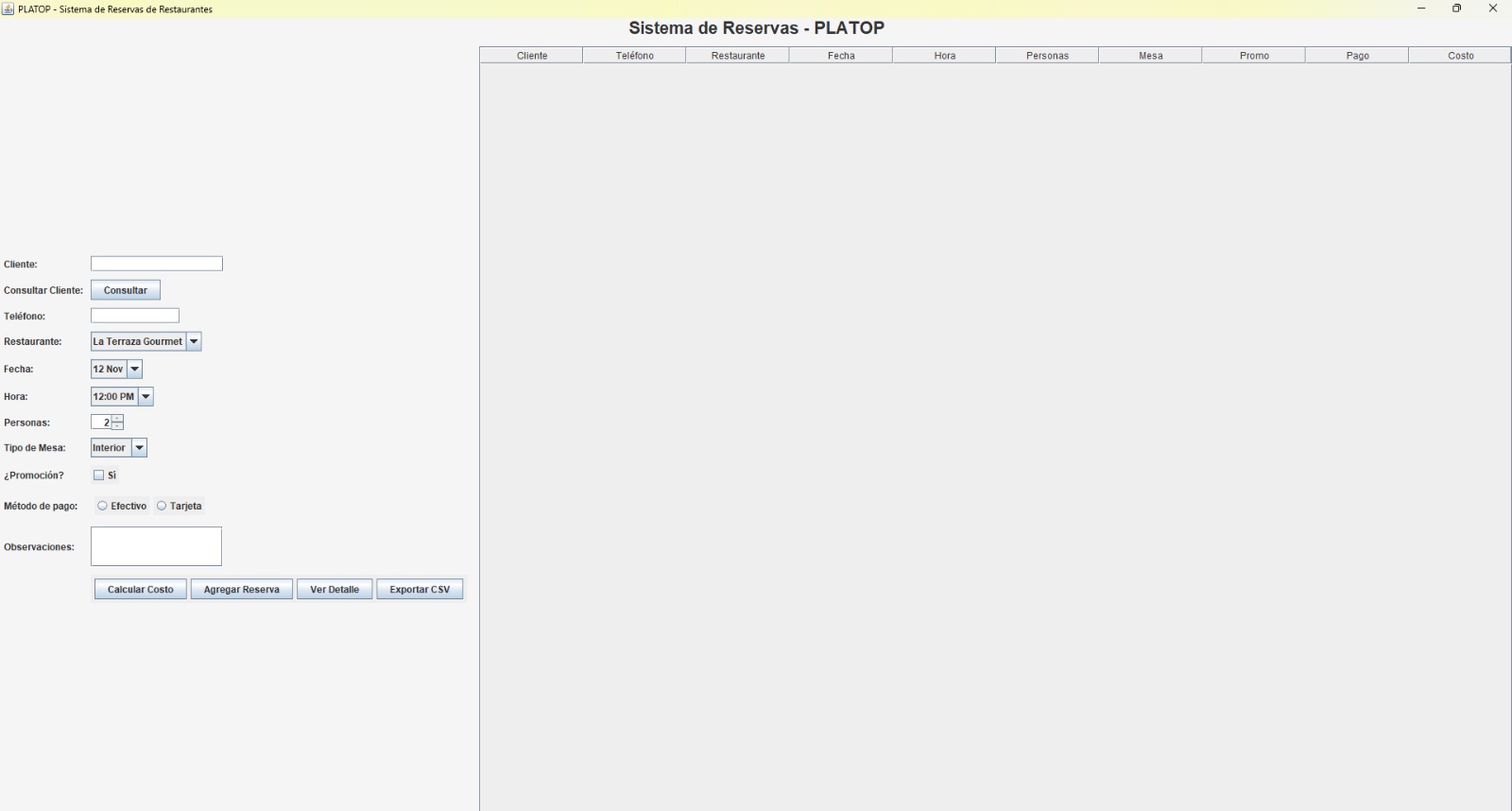Open Ver Detalle button
This screenshot has height=811, width=1512.
(335, 590)
